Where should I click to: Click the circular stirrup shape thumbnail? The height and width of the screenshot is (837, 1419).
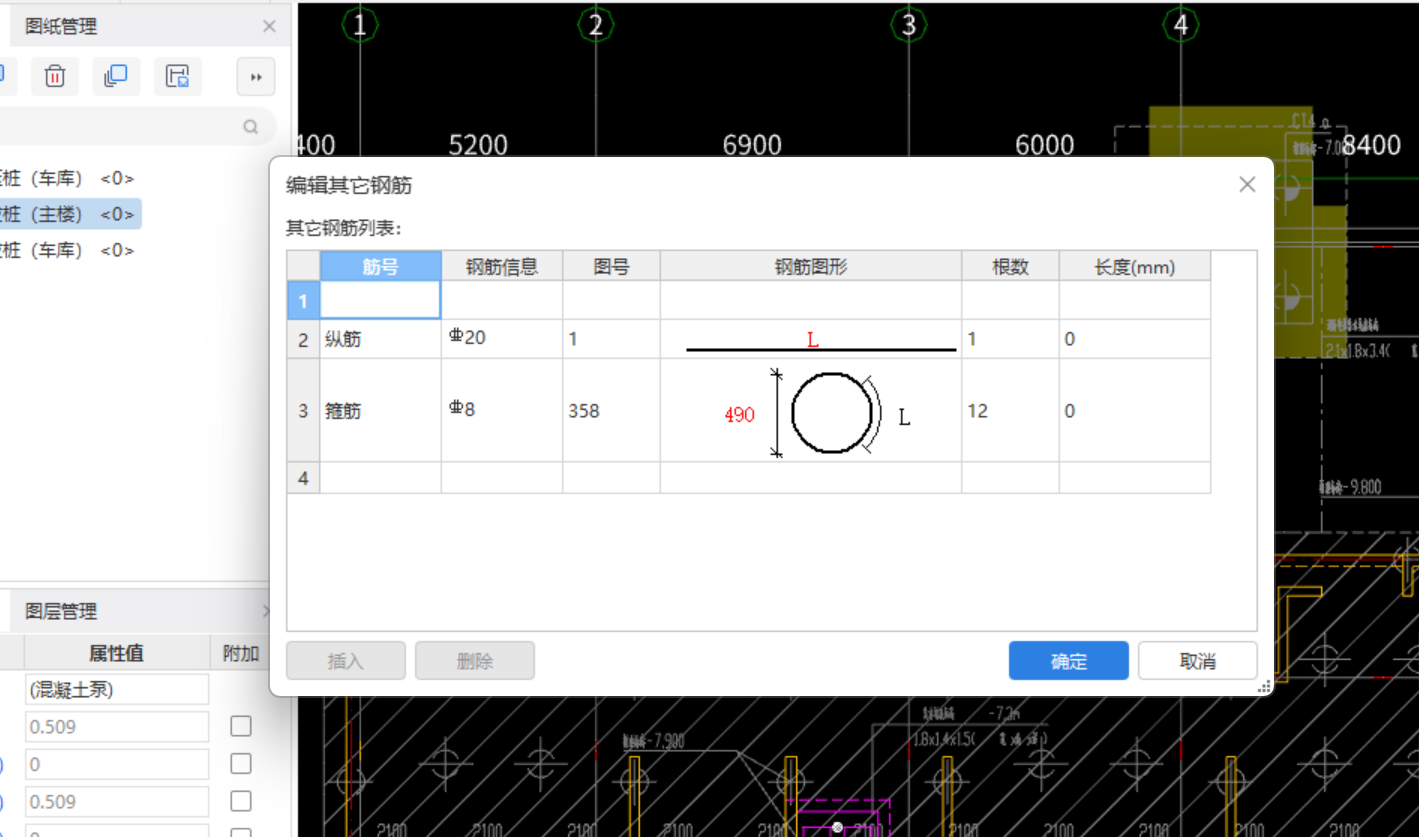click(832, 413)
